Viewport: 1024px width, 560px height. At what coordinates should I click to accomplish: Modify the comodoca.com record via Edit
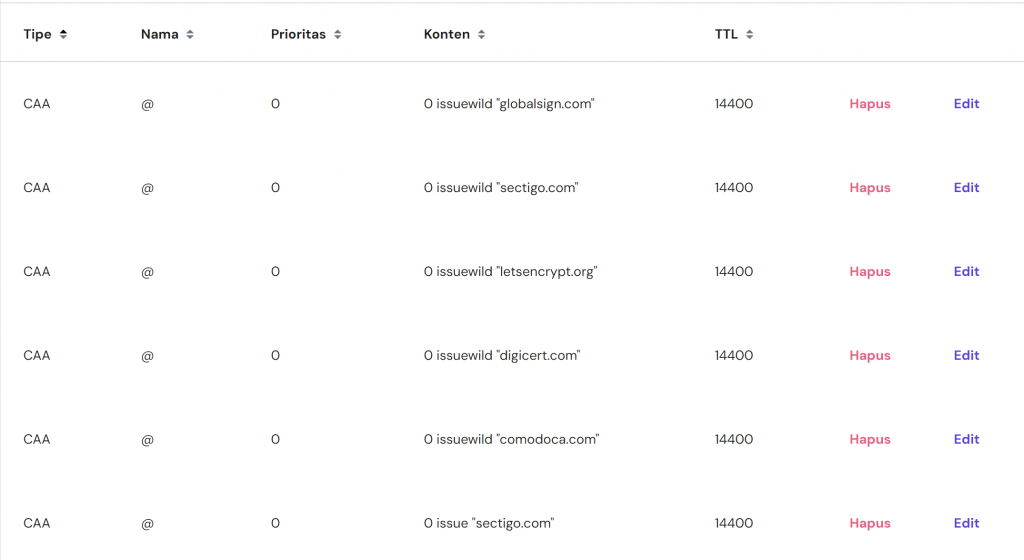[966, 440]
